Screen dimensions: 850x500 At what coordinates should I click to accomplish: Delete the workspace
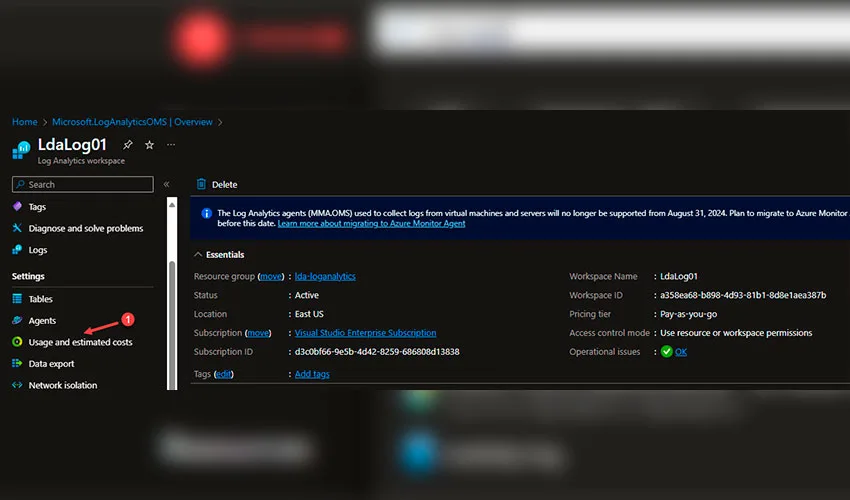point(224,185)
